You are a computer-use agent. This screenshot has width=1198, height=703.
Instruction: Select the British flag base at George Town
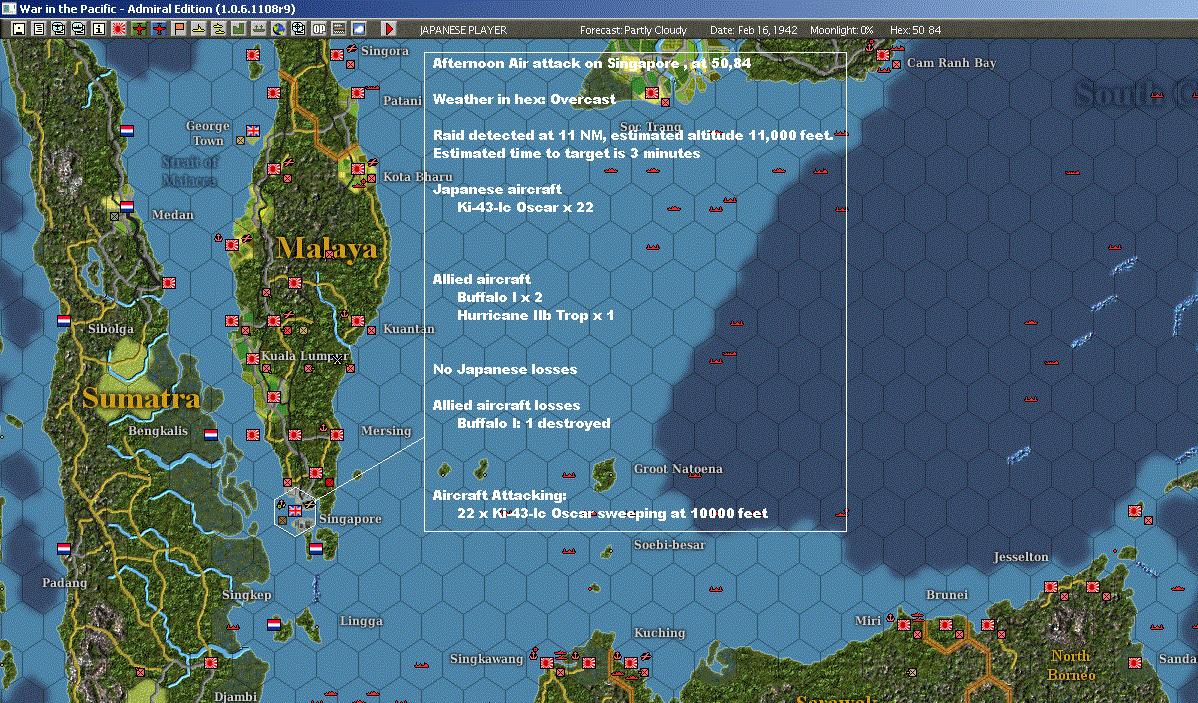[x=252, y=131]
